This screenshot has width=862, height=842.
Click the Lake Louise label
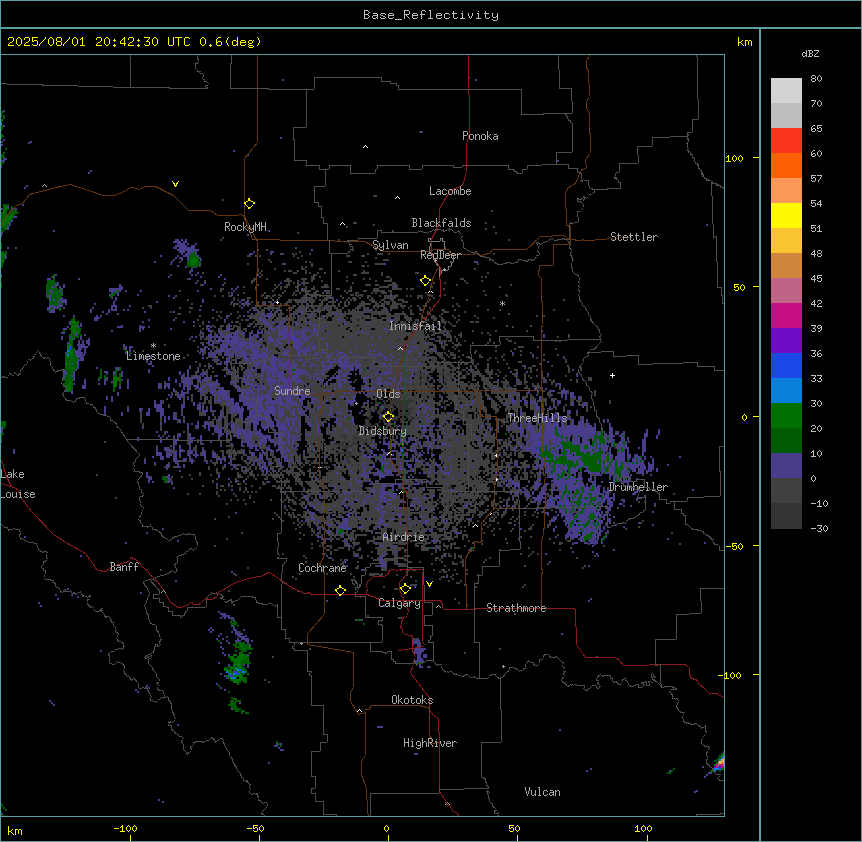pos(16,484)
